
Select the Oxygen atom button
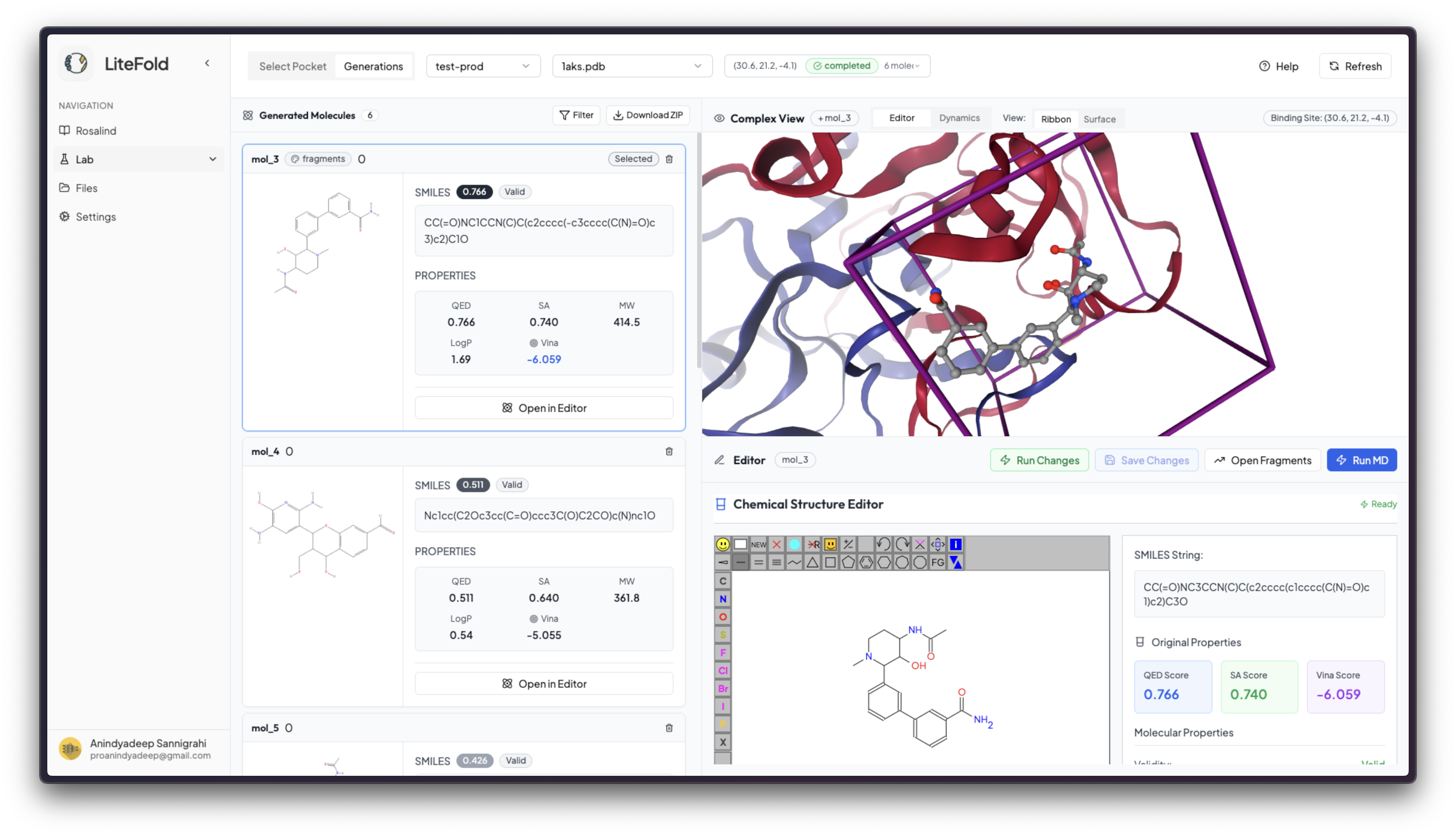click(x=723, y=617)
